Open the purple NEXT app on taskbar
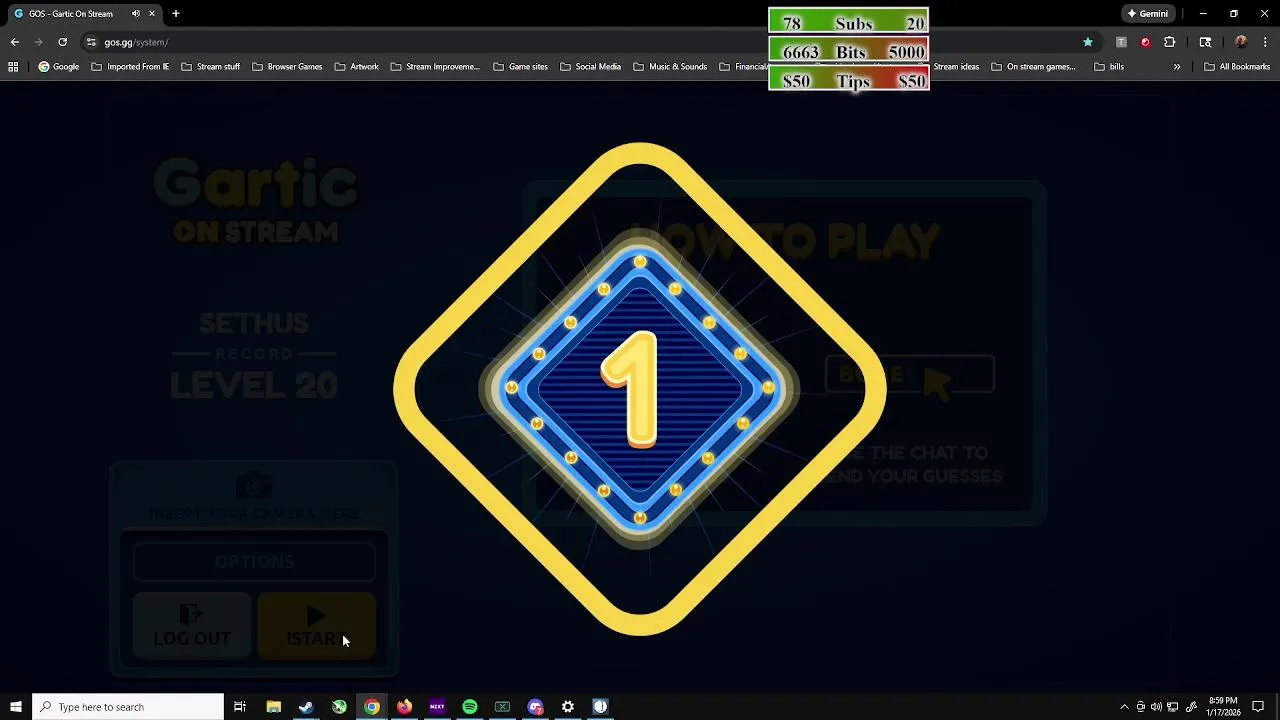The height and width of the screenshot is (720, 1280). coord(437,707)
